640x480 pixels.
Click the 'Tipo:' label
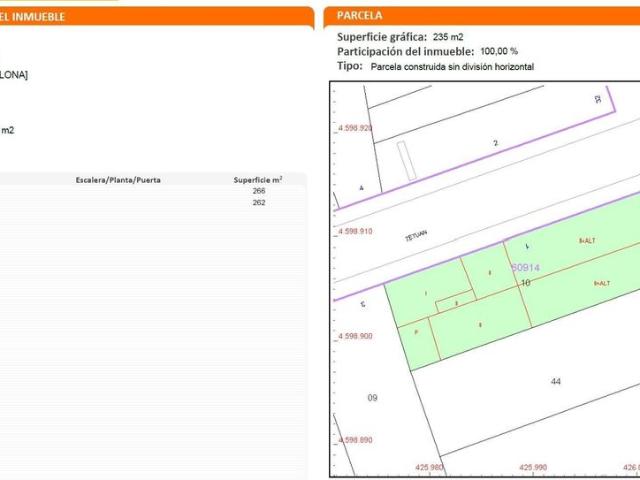(350, 66)
